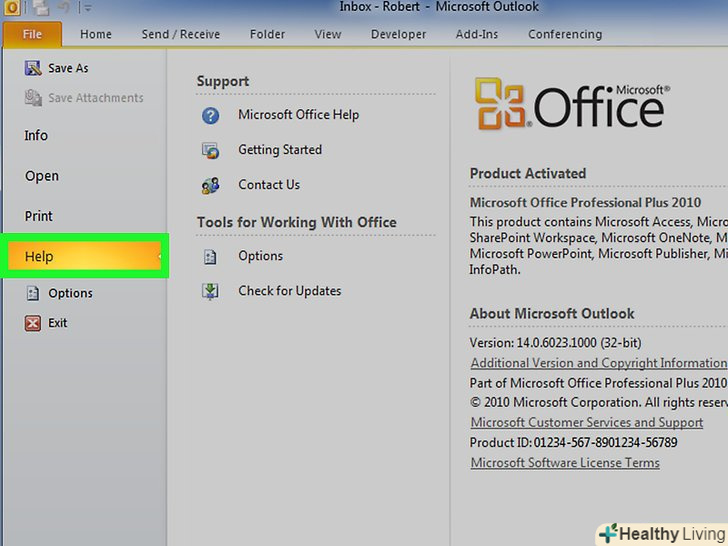Click the Options icon in left sidebar
This screenshot has width=728, height=546.
[x=32, y=293]
